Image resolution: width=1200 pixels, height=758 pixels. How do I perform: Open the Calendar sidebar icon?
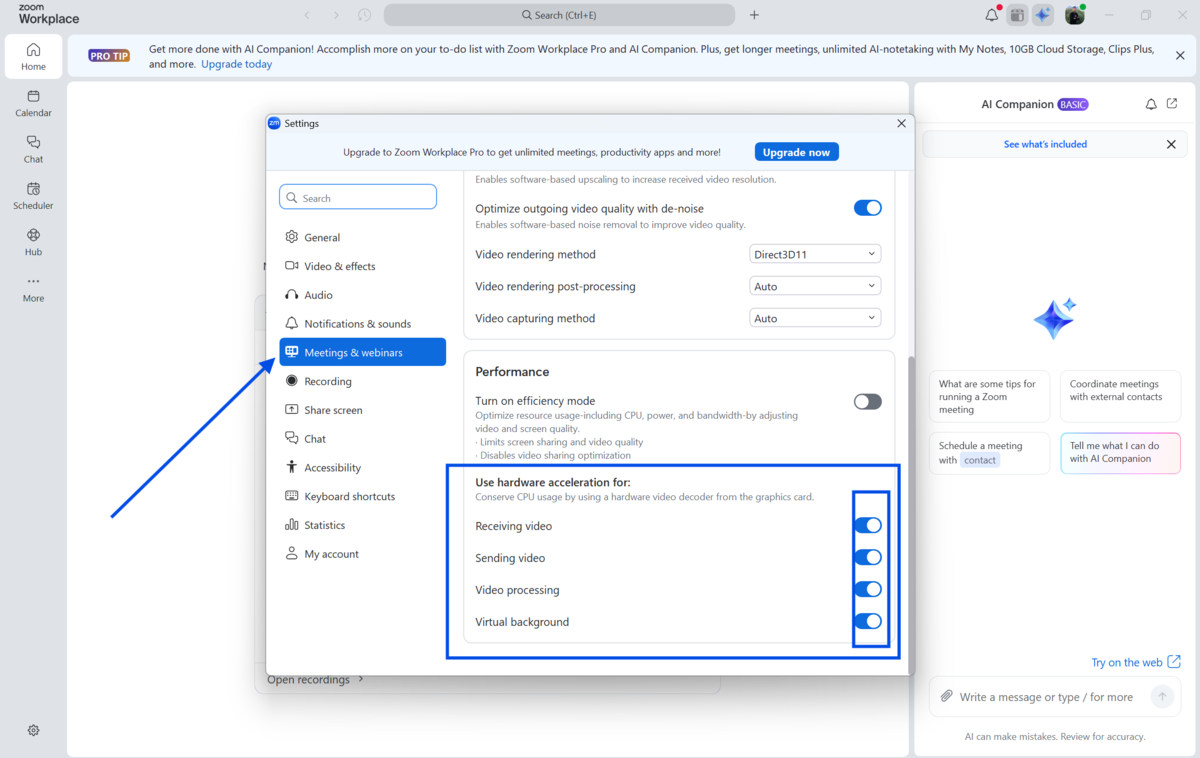pos(33,103)
